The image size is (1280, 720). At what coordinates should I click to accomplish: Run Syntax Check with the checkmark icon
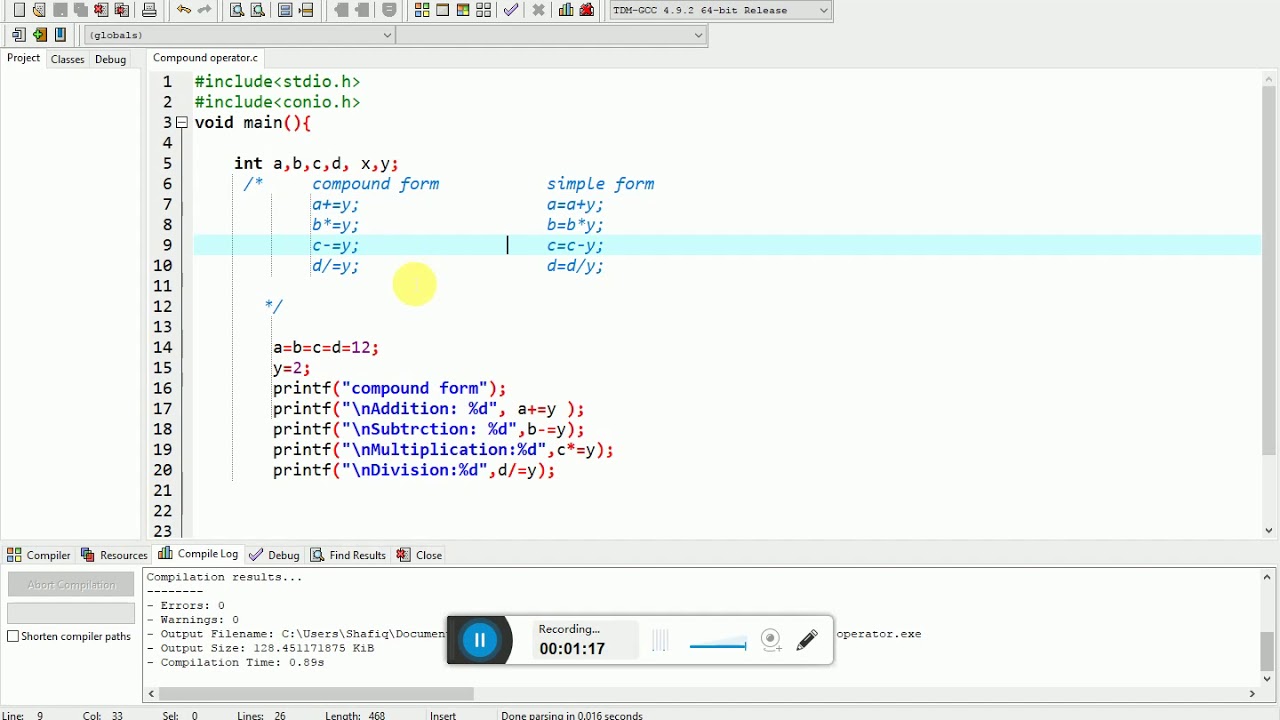[510, 10]
